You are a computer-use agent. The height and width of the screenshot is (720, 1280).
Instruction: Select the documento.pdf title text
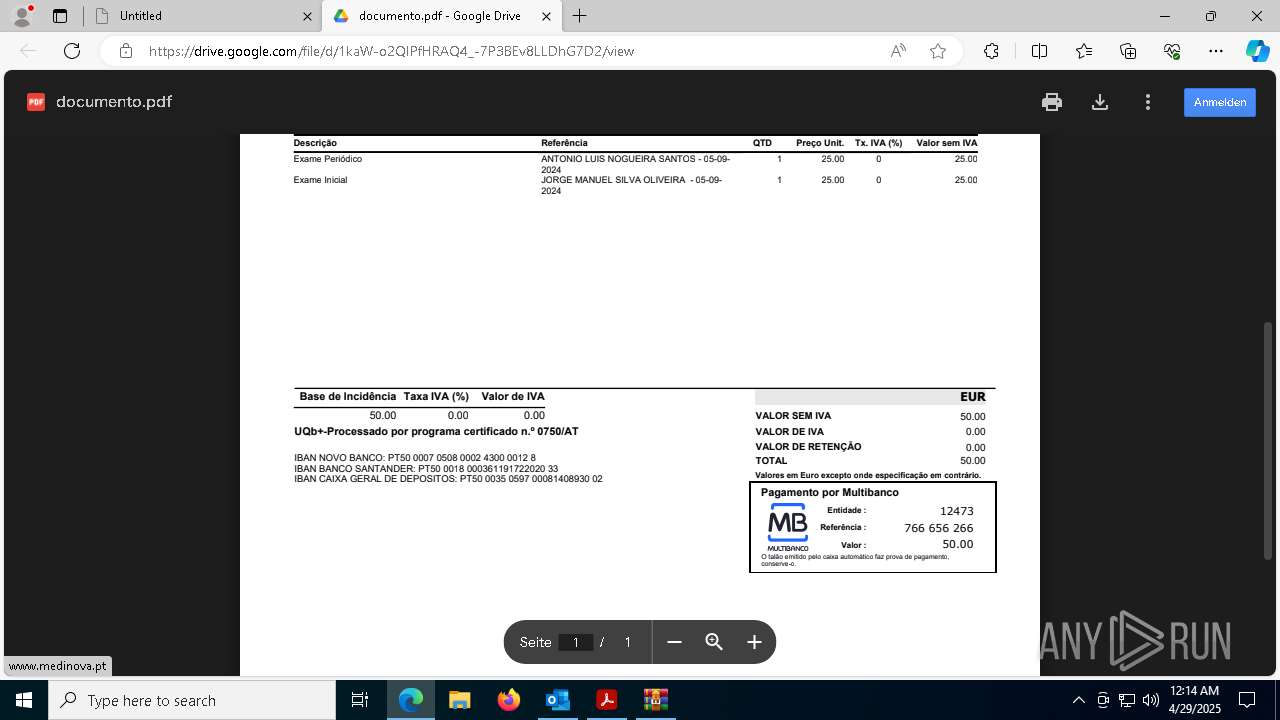pos(114,102)
